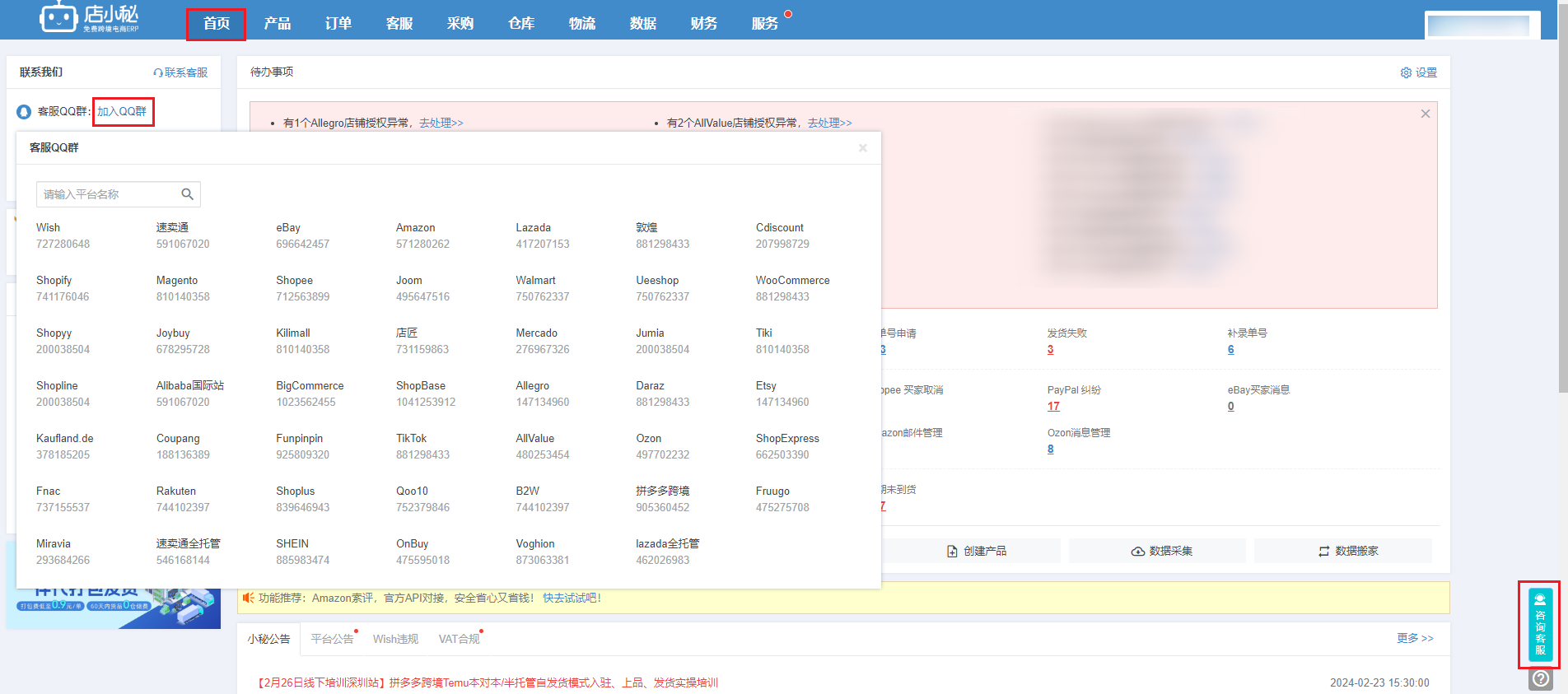Viewport: 1568px width, 694px height.
Task: Click the eBay买家消息 count 0
Action: coord(1230,407)
